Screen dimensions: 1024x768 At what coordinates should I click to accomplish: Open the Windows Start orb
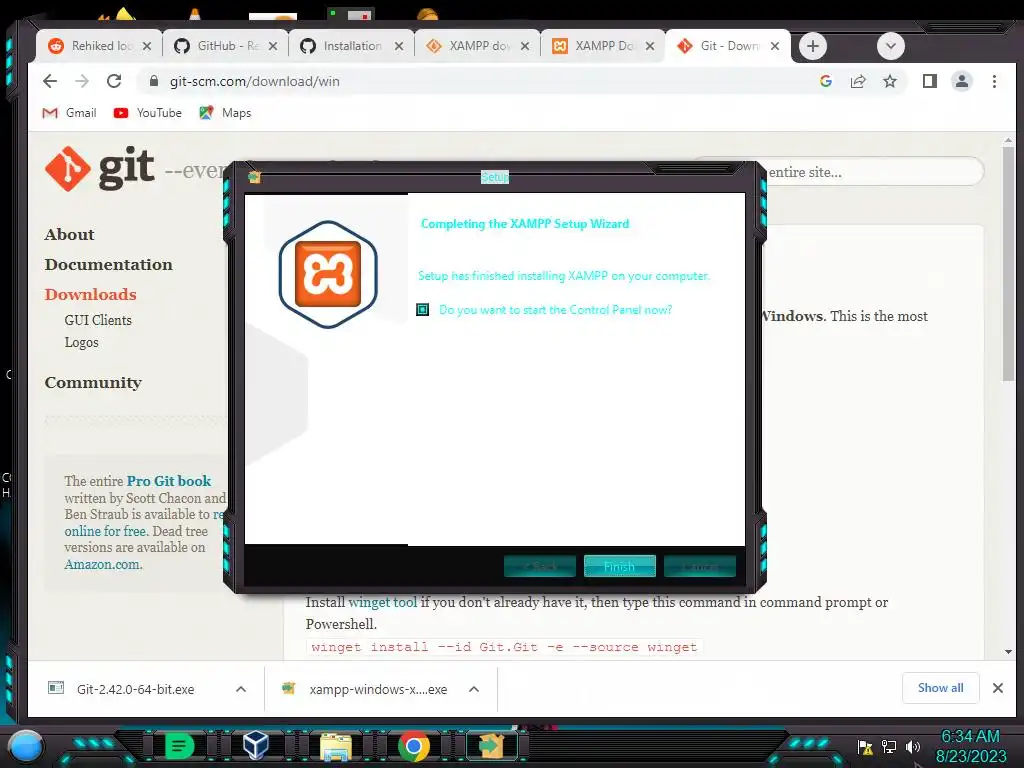pyautogui.click(x=26, y=746)
